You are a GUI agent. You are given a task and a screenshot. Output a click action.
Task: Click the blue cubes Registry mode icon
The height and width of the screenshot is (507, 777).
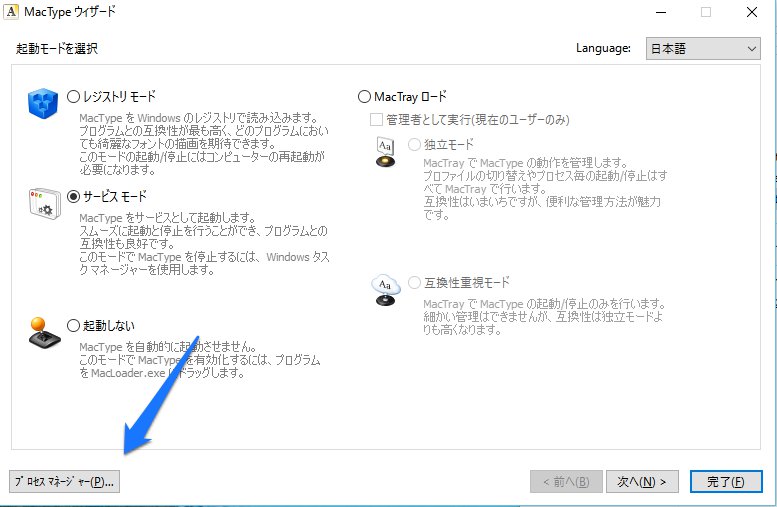(x=43, y=103)
